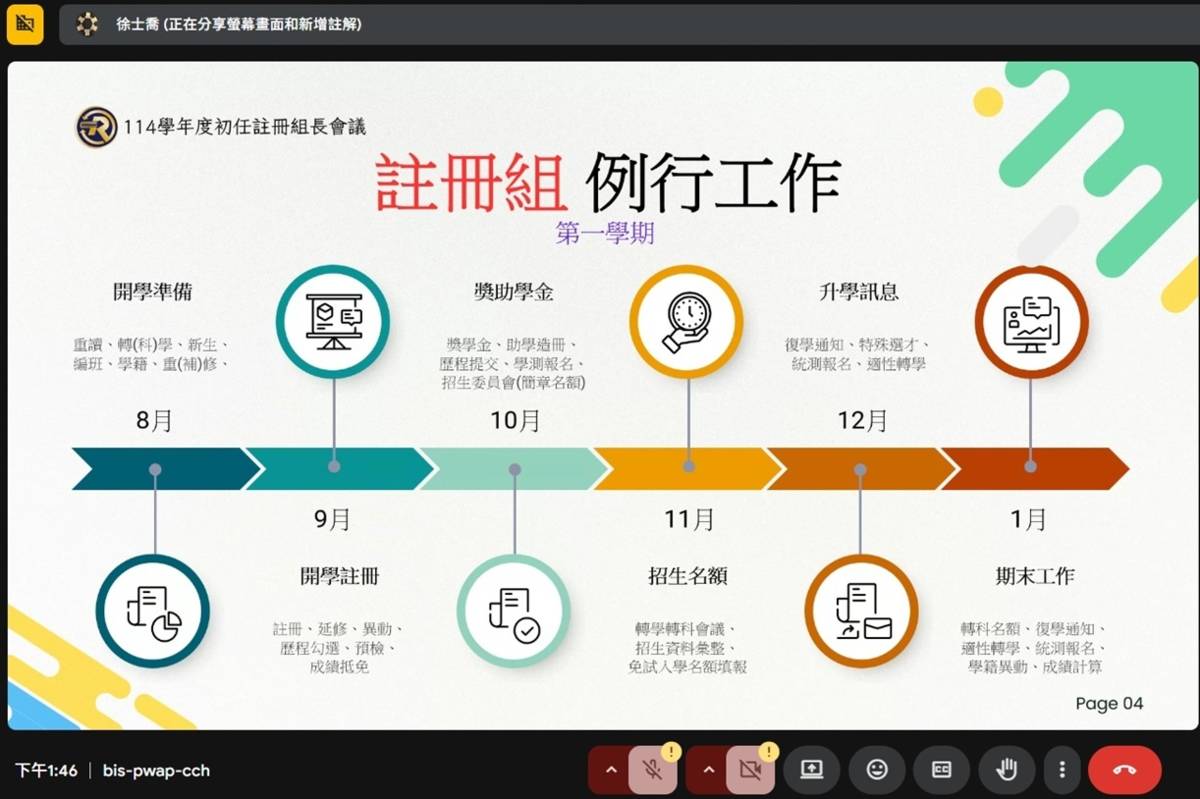The width and height of the screenshot is (1200, 799).
Task: Click the 12月 month label
Action: click(862, 421)
